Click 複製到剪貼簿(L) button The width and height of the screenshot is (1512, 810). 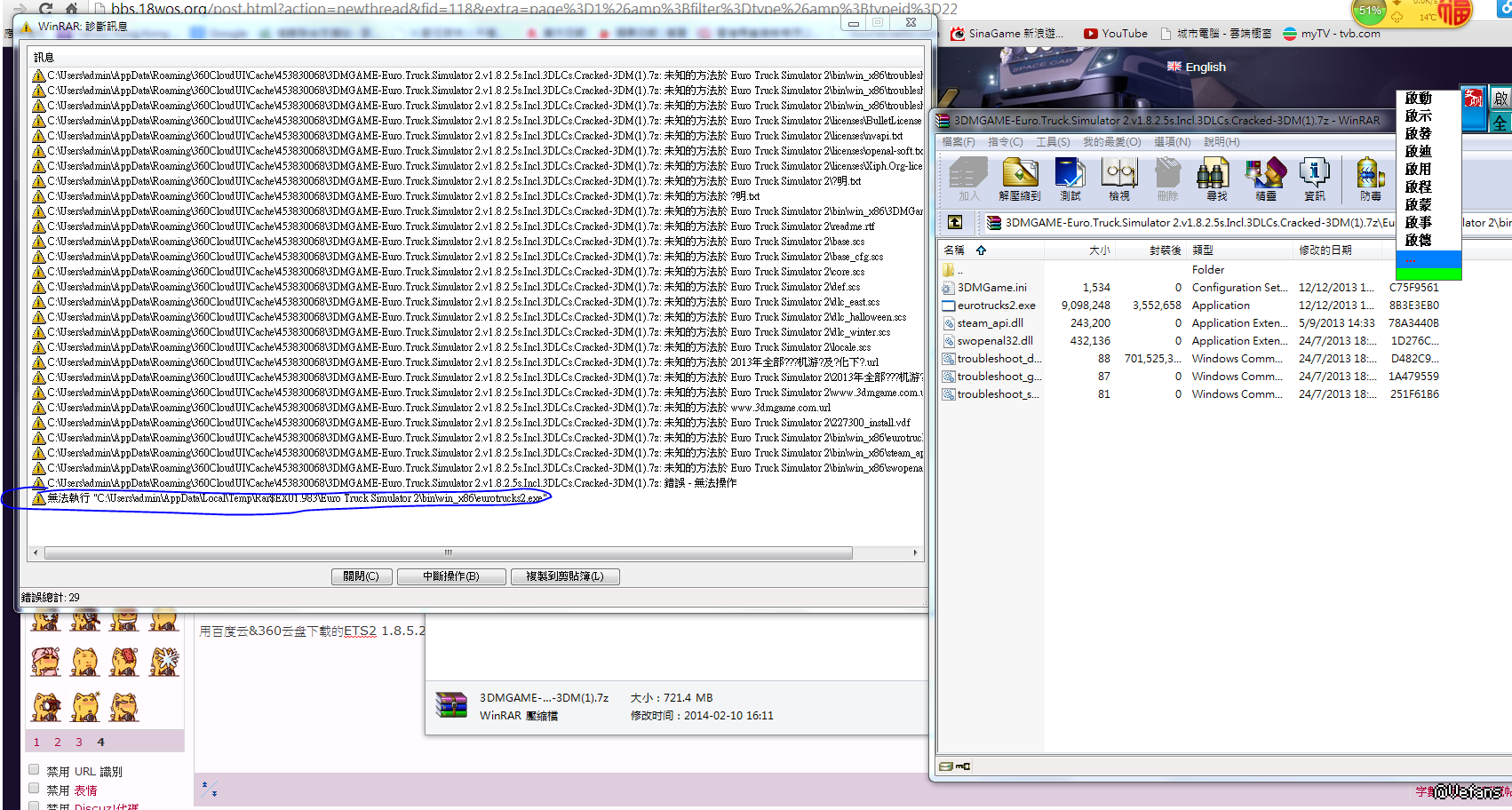565,576
